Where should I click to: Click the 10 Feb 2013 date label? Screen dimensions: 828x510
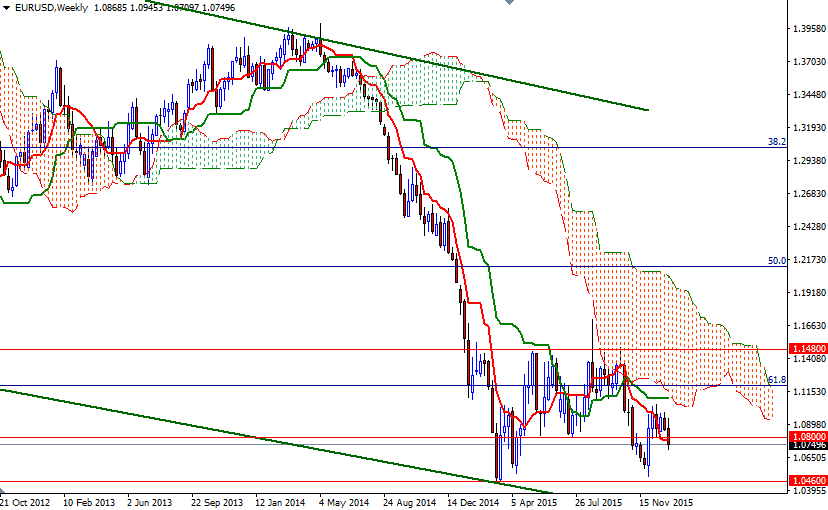coord(89,503)
